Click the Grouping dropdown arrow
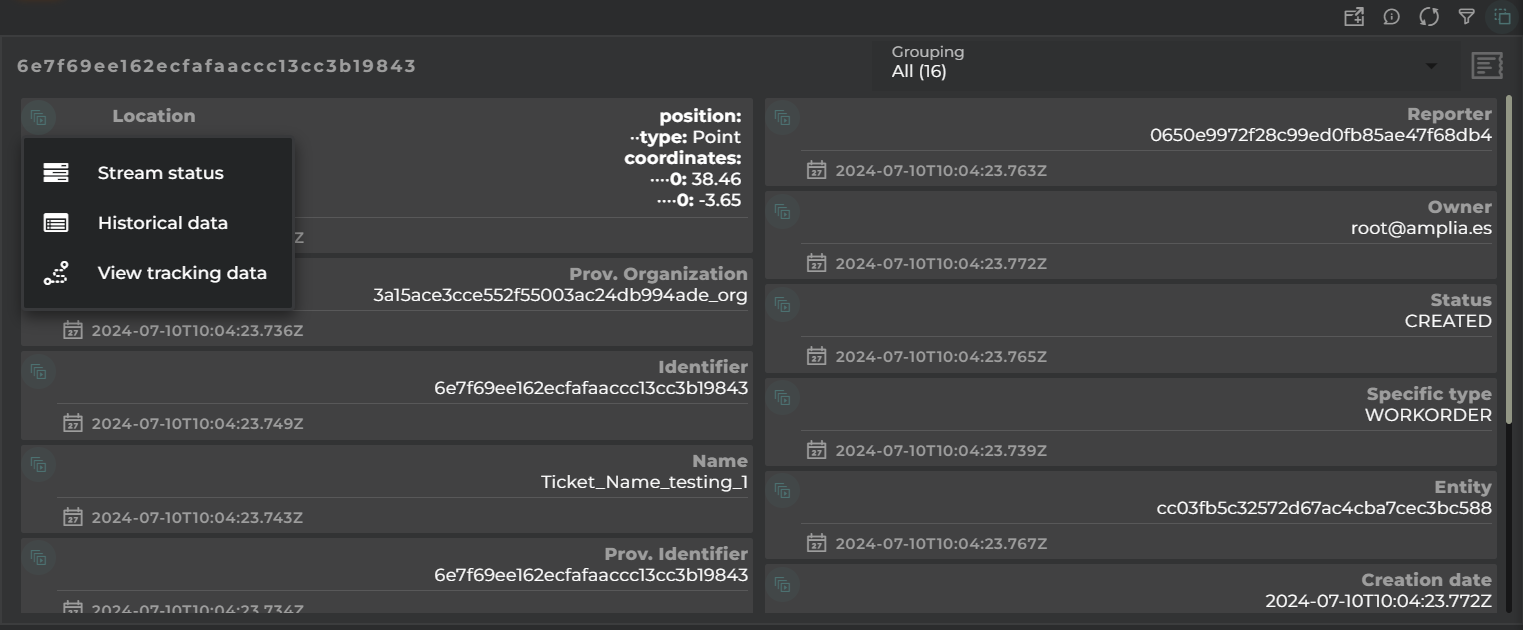 (1431, 66)
